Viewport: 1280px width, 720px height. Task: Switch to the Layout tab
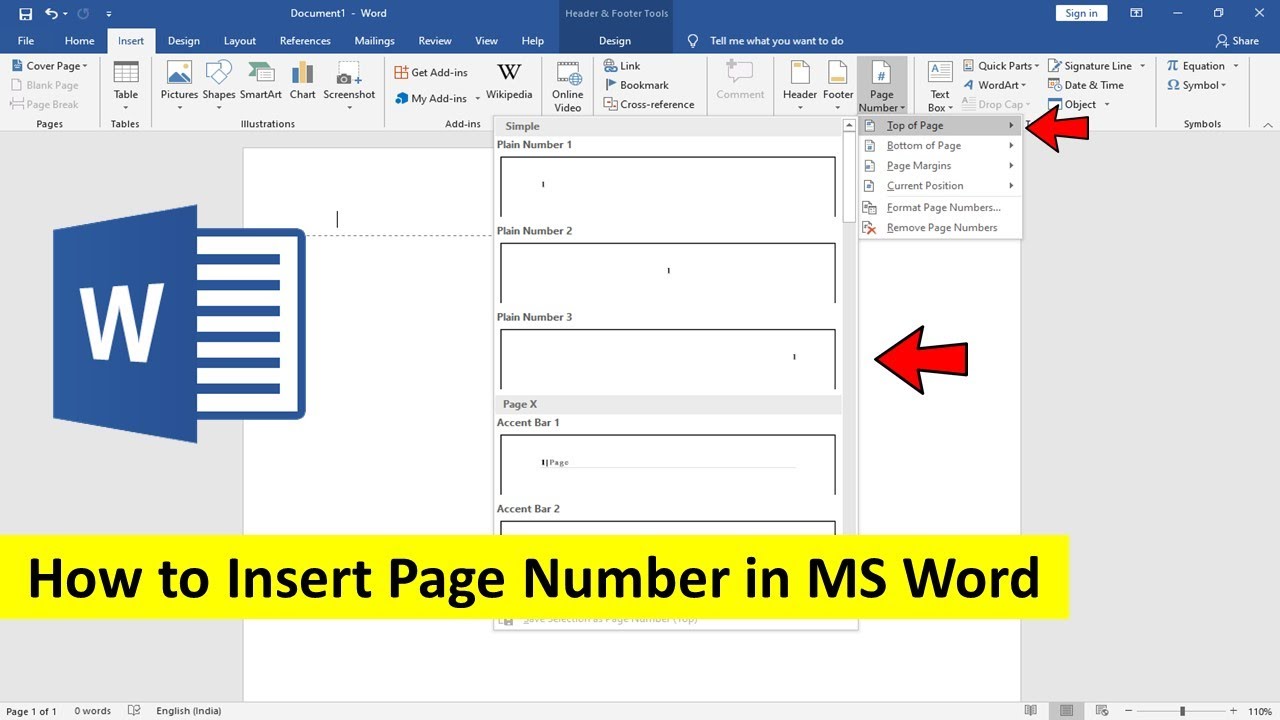pos(240,41)
